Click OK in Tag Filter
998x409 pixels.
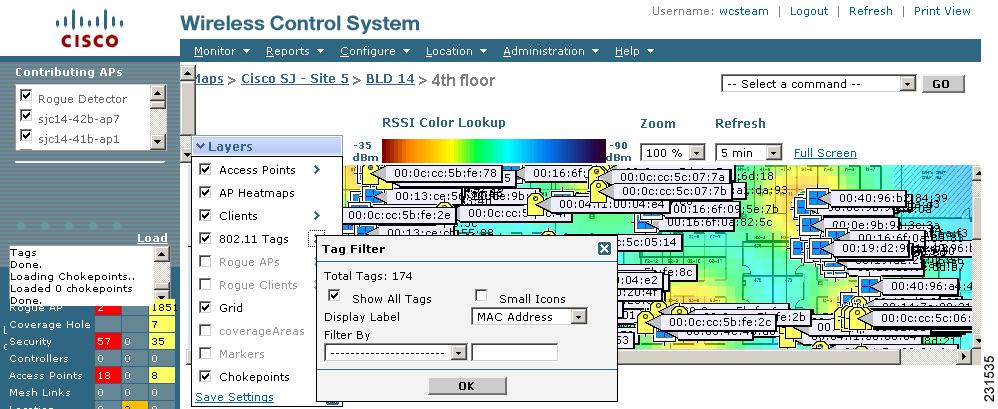click(467, 385)
